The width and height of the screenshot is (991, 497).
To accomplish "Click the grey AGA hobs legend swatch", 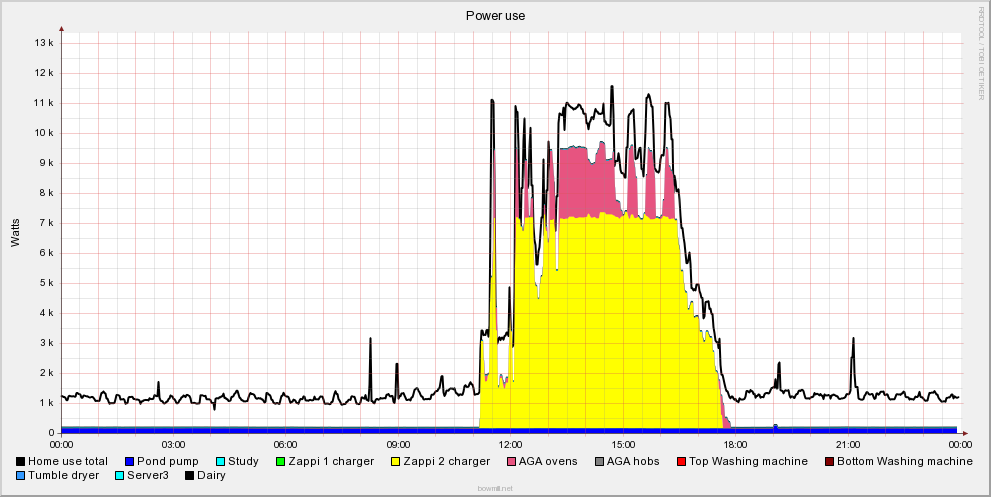I will [598, 462].
